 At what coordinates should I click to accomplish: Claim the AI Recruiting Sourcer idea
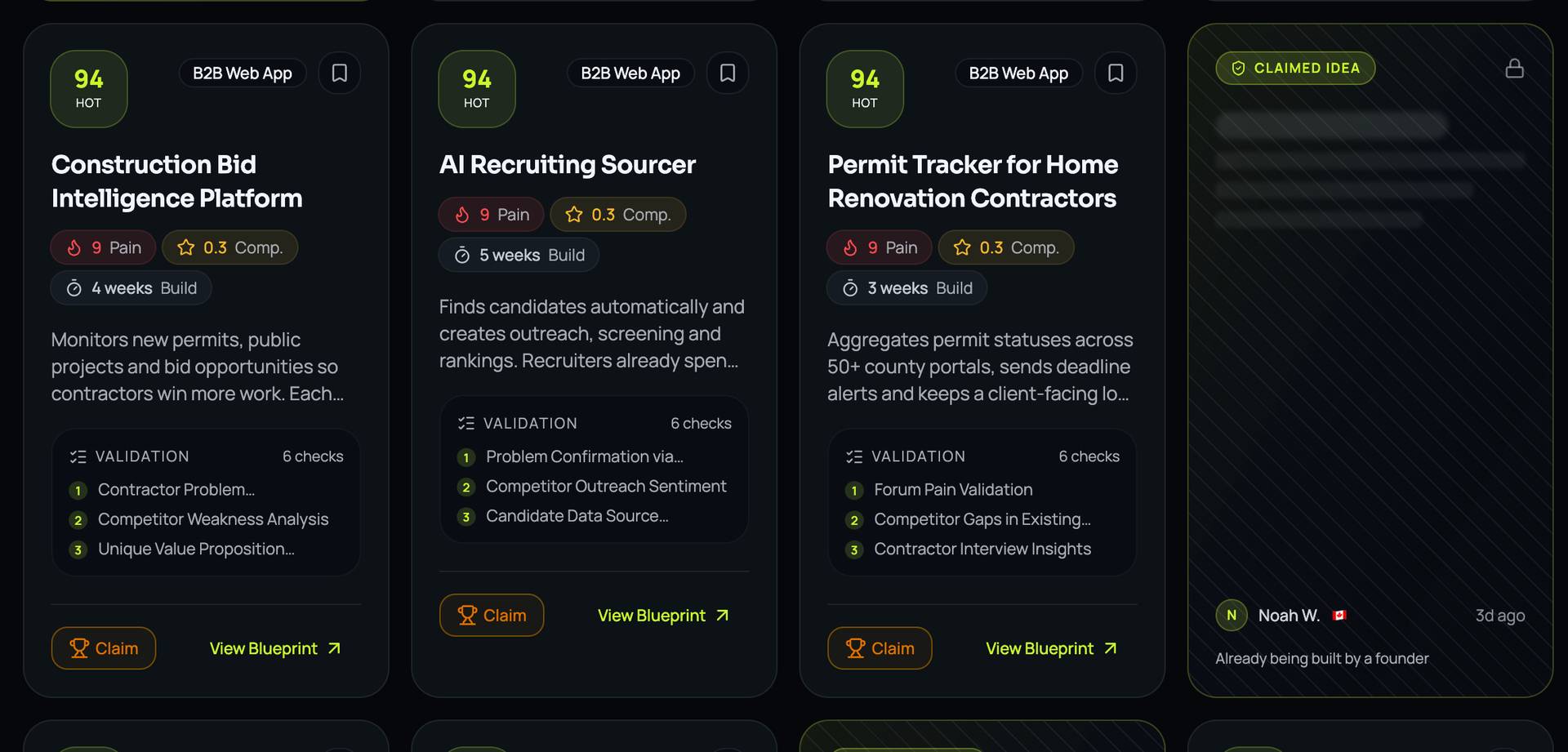tap(492, 615)
